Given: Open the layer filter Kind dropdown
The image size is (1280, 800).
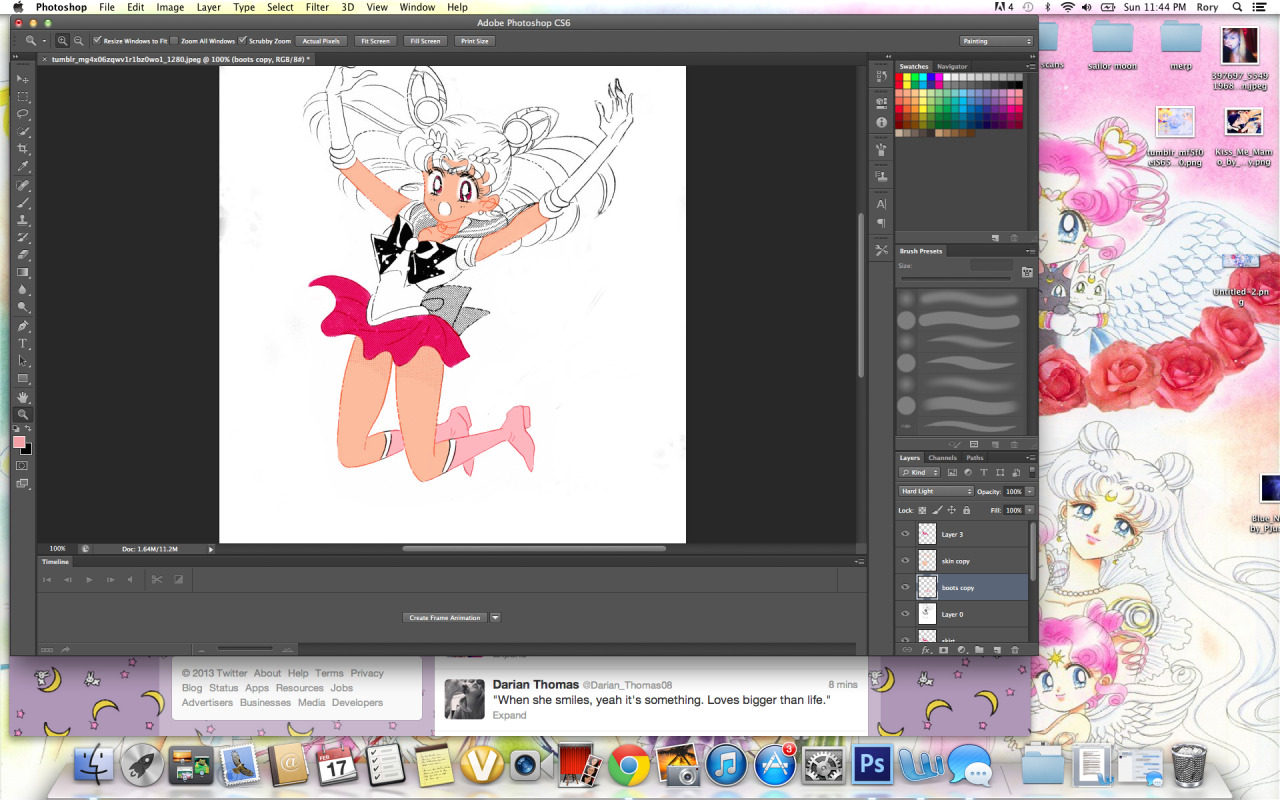Looking at the screenshot, I should point(920,472).
